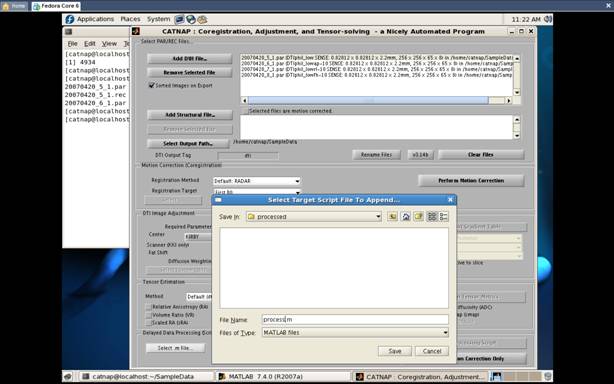The height and width of the screenshot is (384, 614).
Task: Launch terminal from top panel icon
Action: click(179, 19)
